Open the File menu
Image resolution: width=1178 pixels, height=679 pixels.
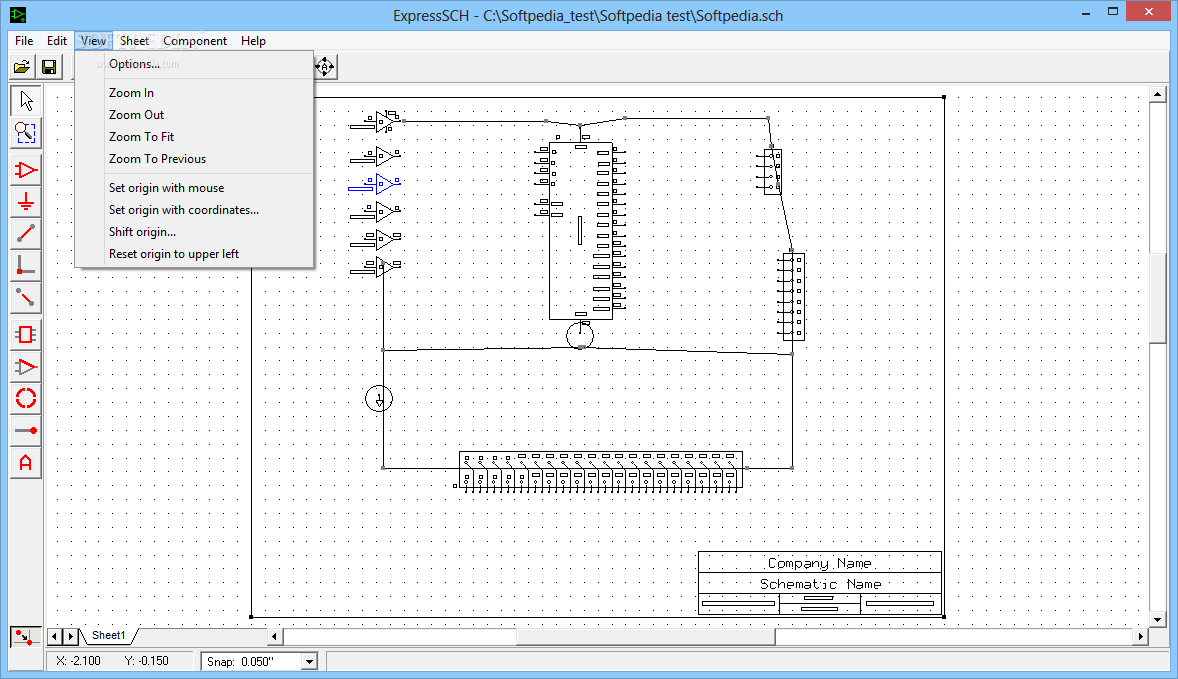(x=24, y=41)
